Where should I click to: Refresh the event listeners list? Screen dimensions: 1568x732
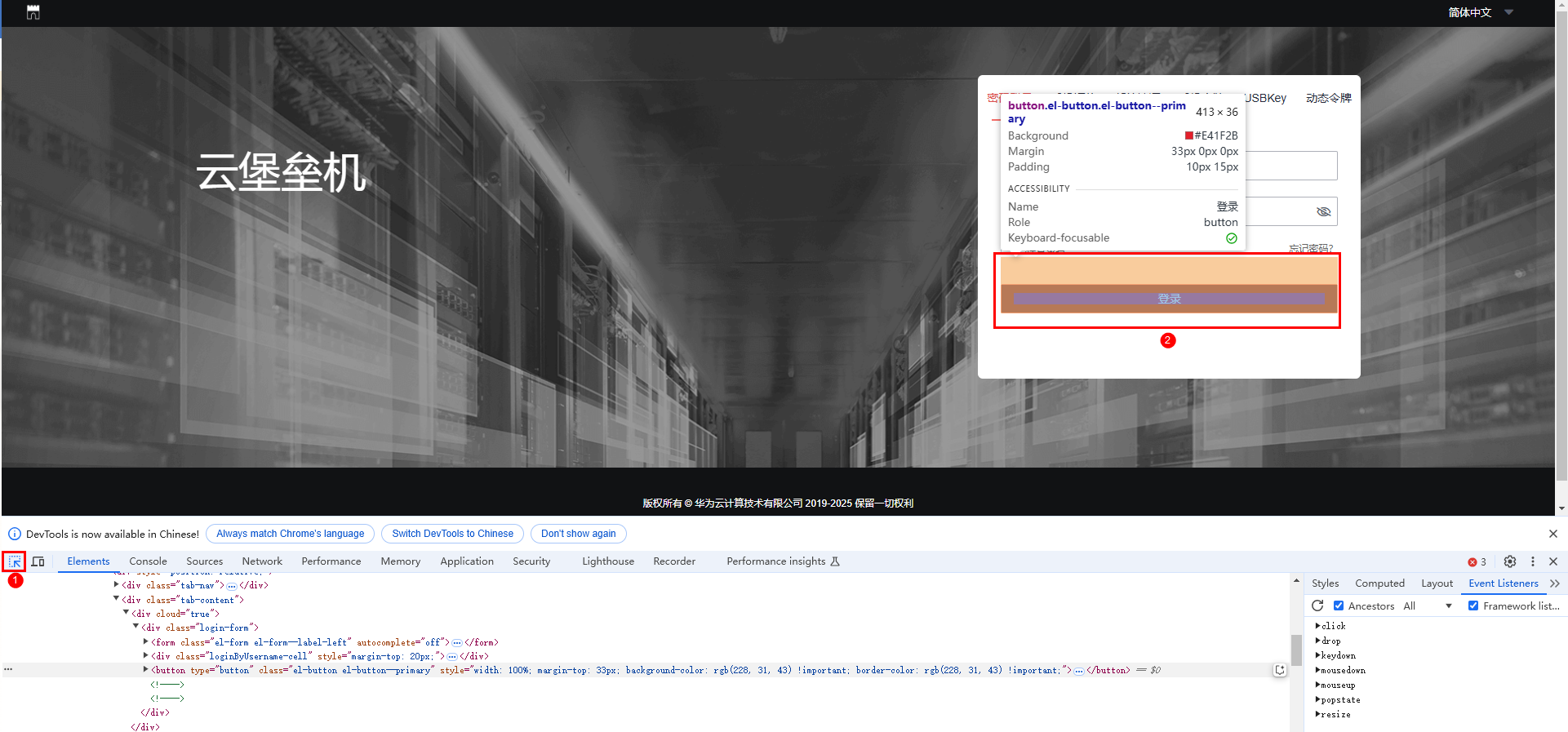1317,606
